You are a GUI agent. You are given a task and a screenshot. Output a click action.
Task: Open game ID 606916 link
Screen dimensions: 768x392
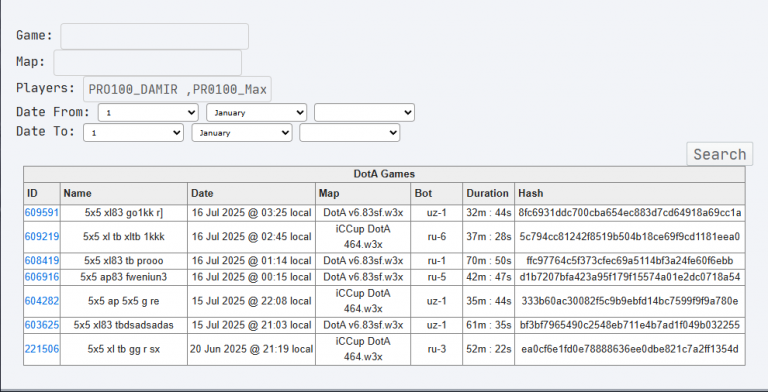tap(42, 277)
